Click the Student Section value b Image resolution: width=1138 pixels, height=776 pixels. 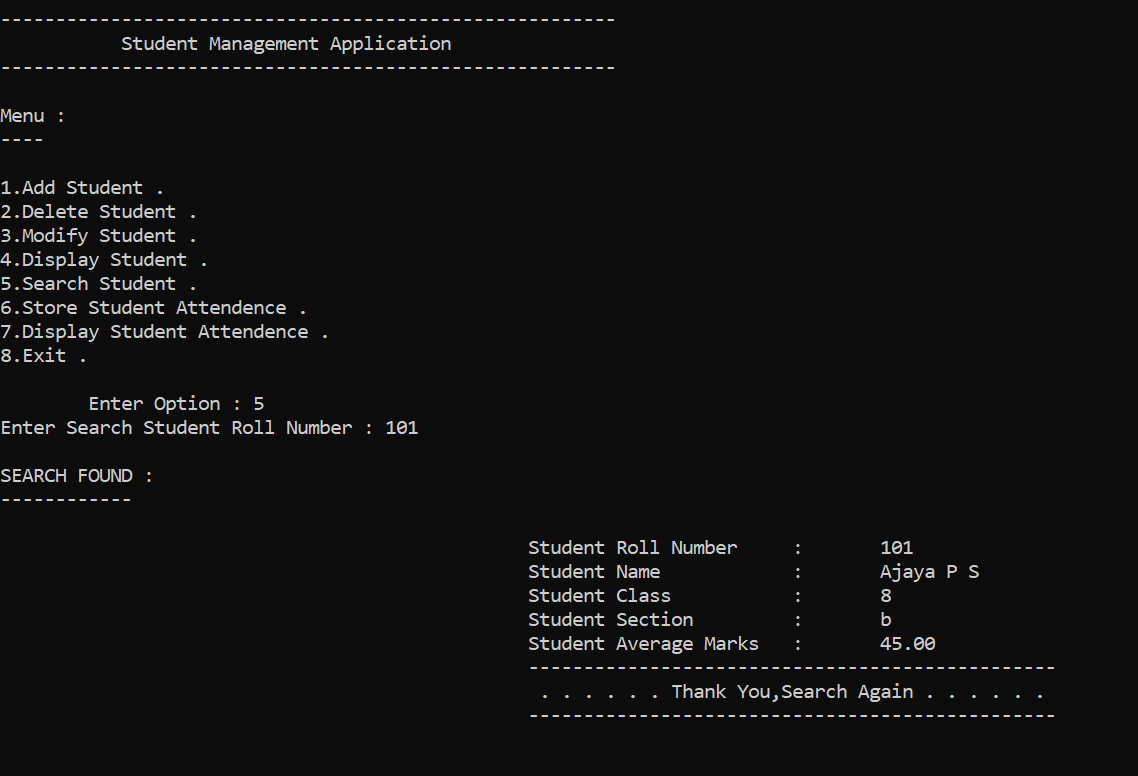(885, 619)
